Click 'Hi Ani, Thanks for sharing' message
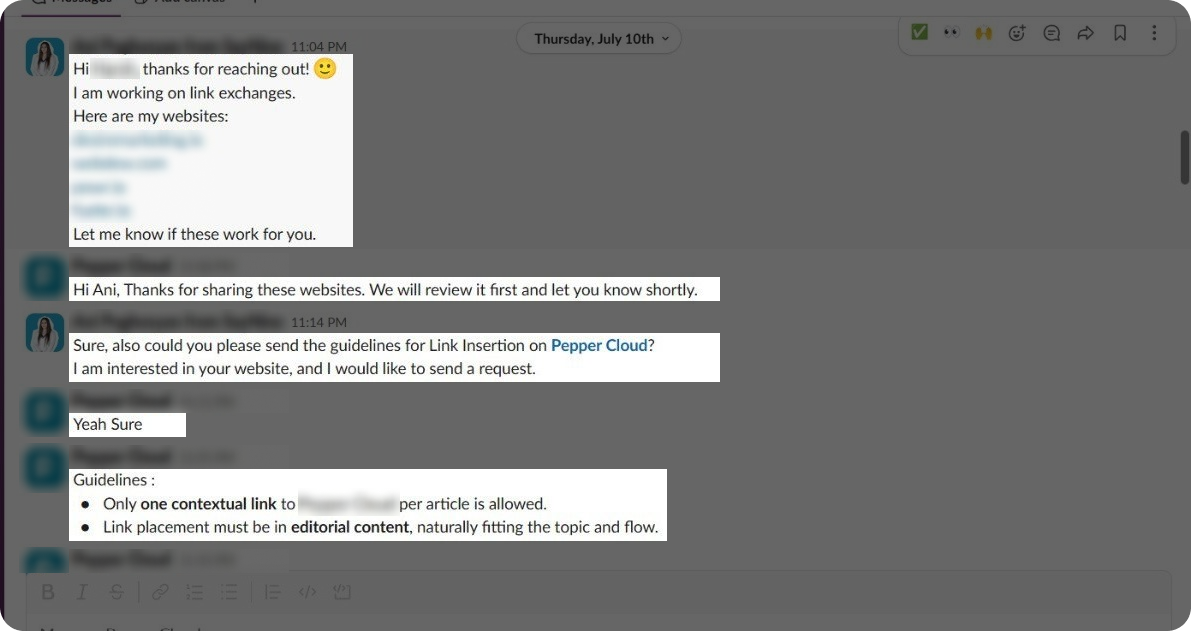Screen dimensions: 1191x631 point(385,289)
